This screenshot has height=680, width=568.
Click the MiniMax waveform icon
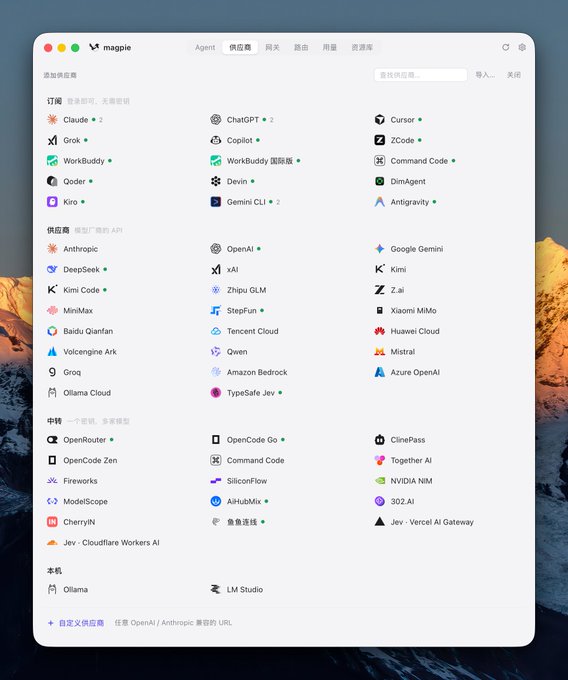pos(52,311)
